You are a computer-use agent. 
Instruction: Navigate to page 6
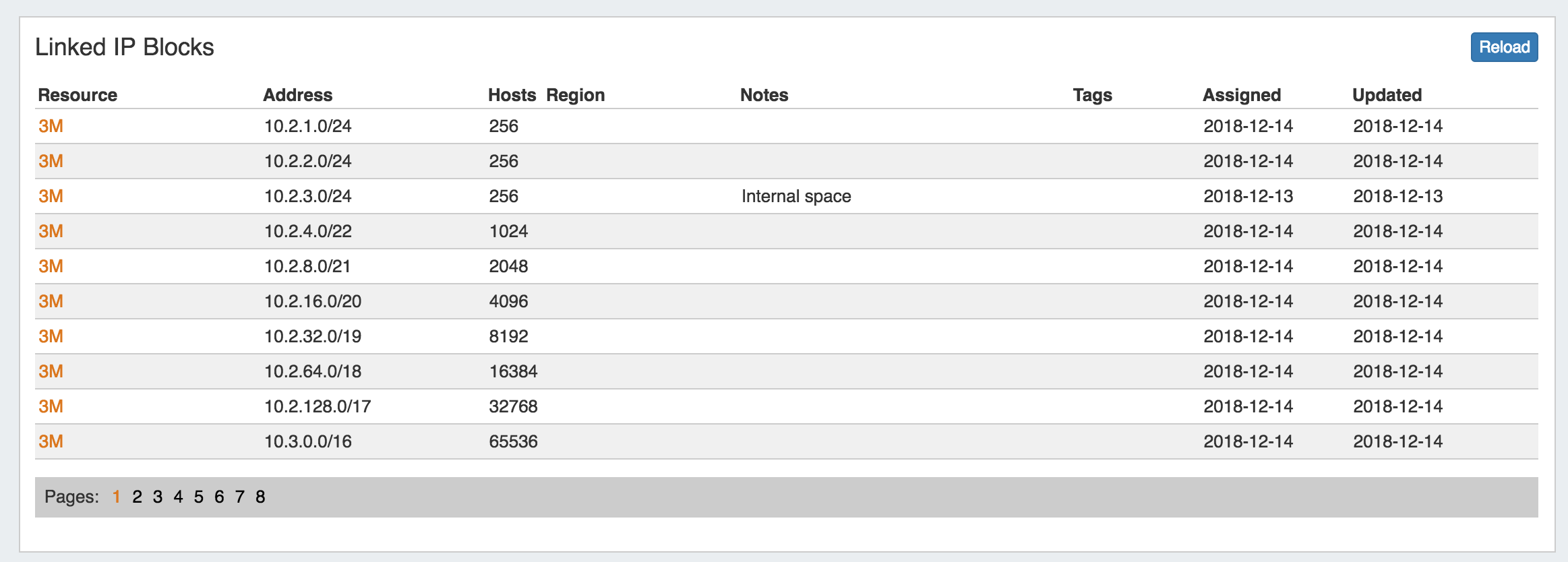click(219, 497)
